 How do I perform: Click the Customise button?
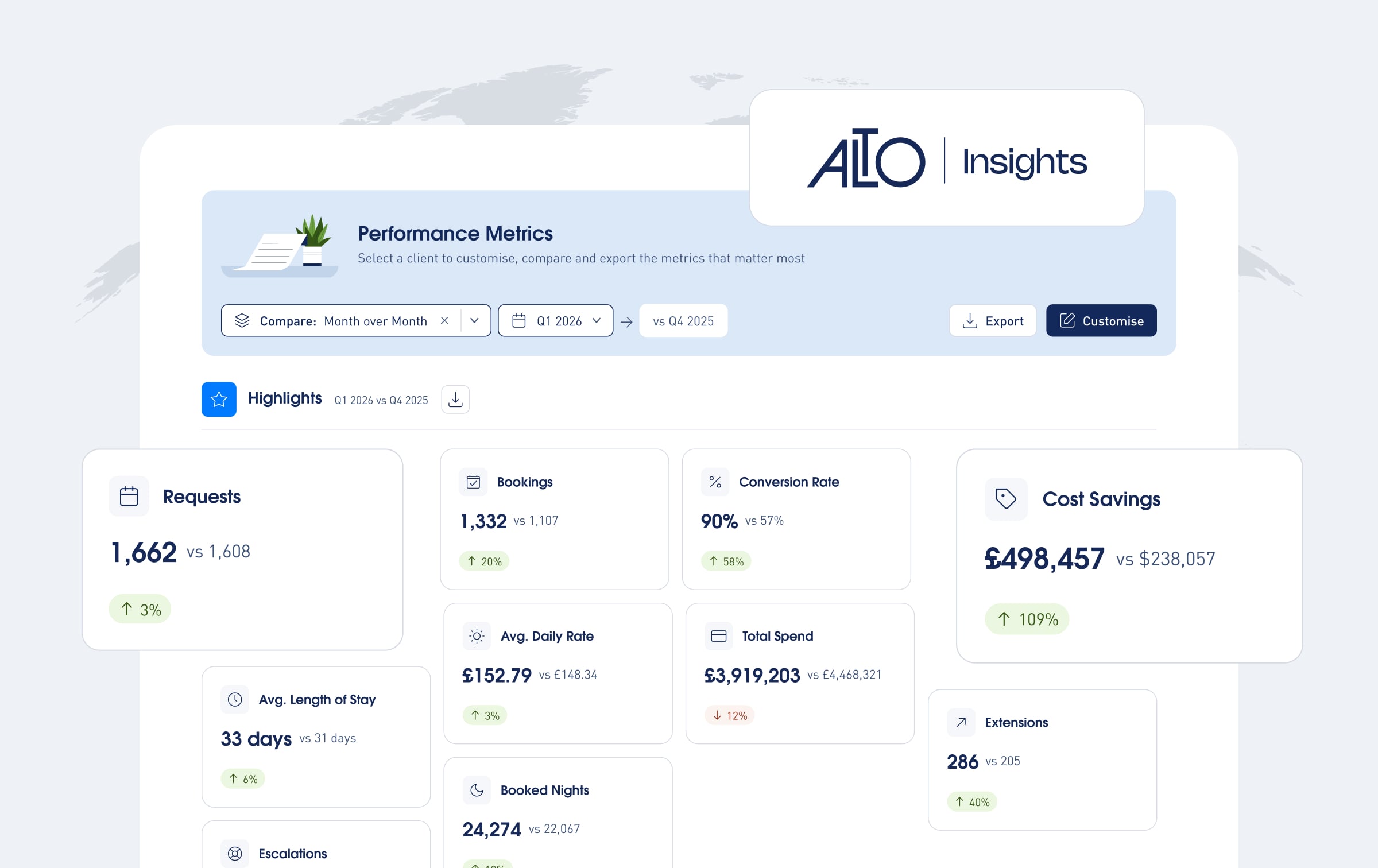1101,320
